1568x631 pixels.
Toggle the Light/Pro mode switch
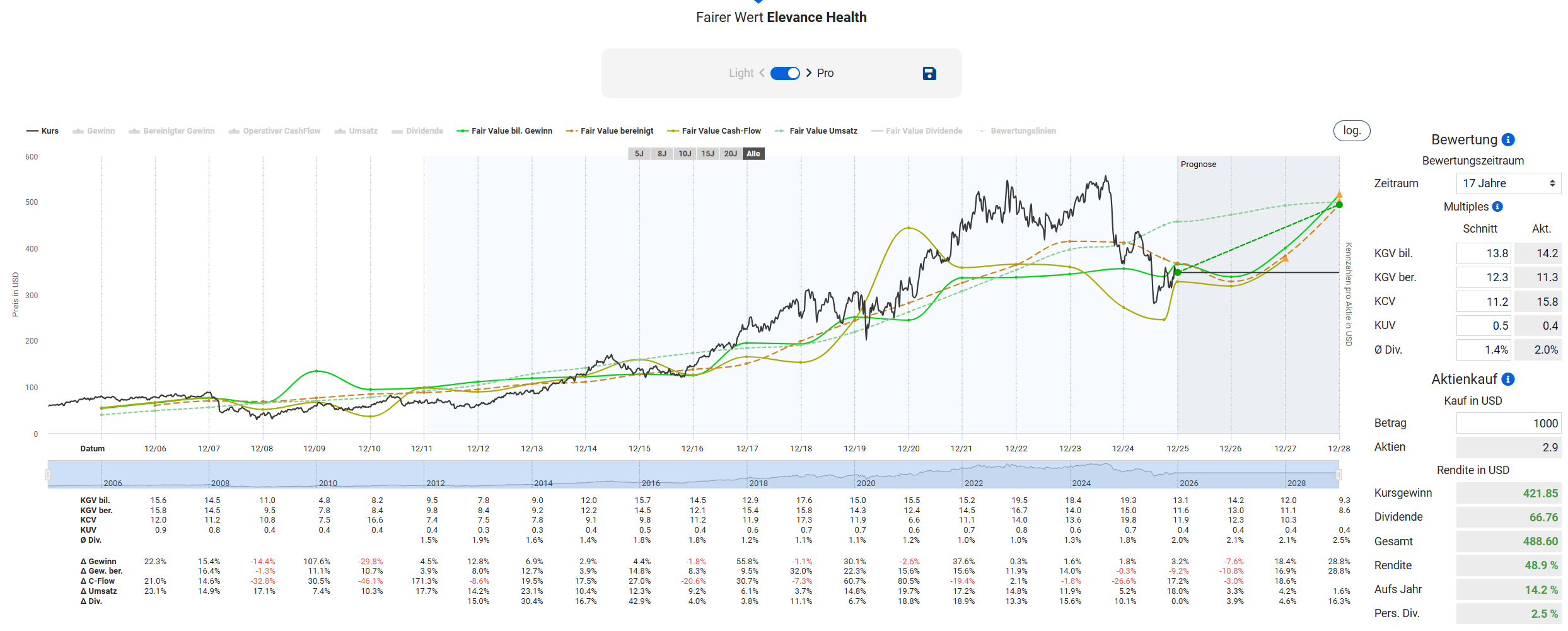tap(785, 73)
